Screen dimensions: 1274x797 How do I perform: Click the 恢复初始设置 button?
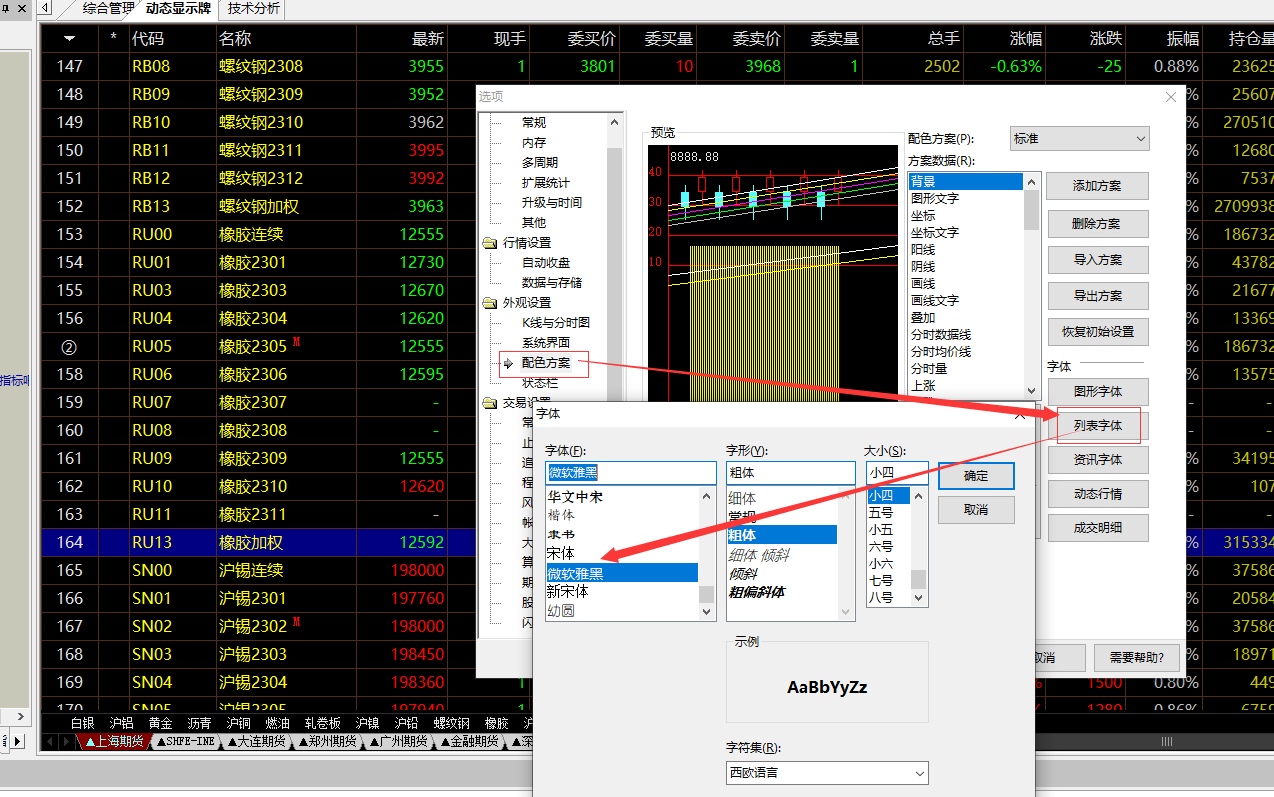(1097, 332)
